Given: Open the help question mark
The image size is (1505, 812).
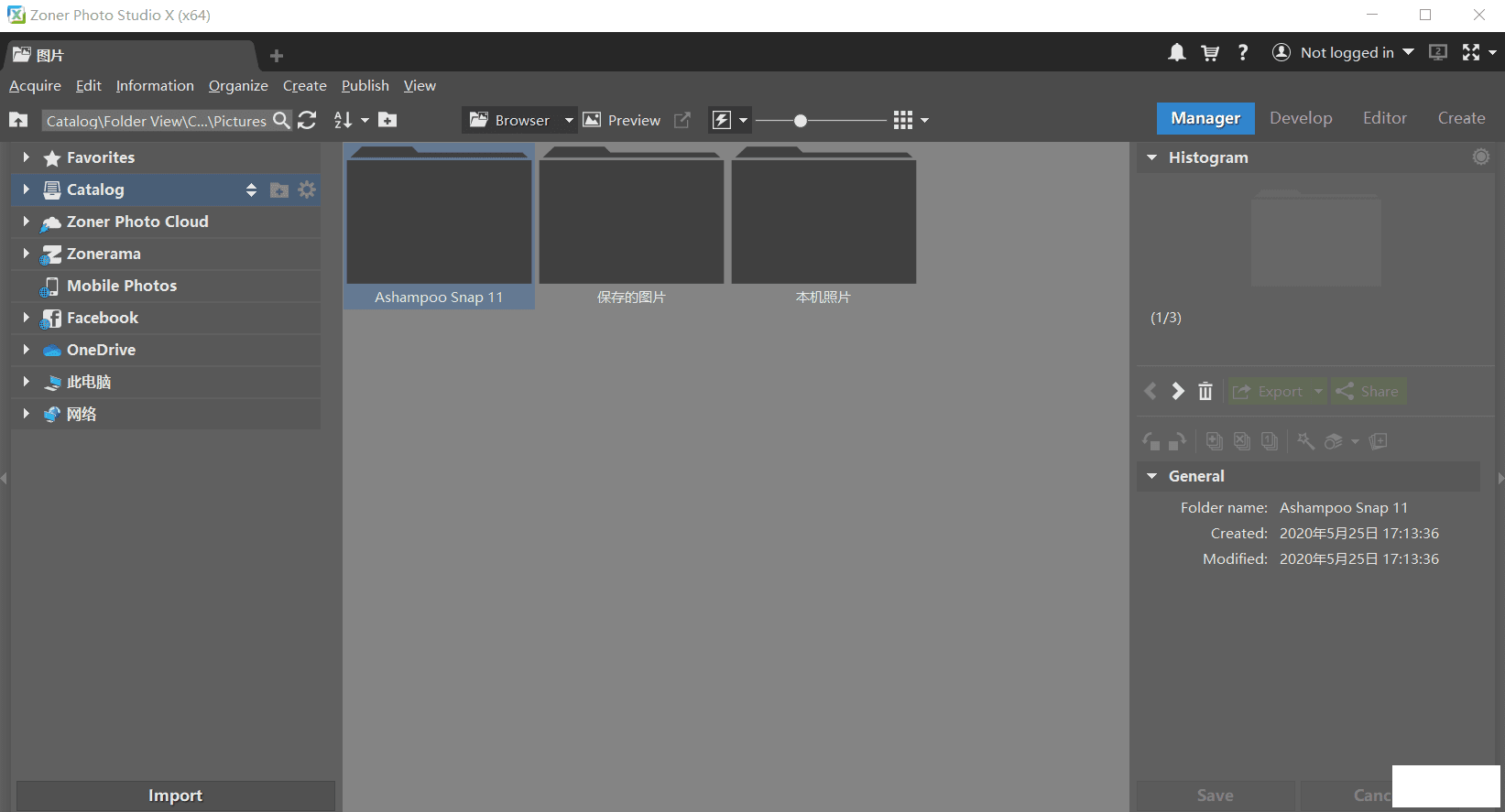Looking at the screenshot, I should click(1243, 53).
